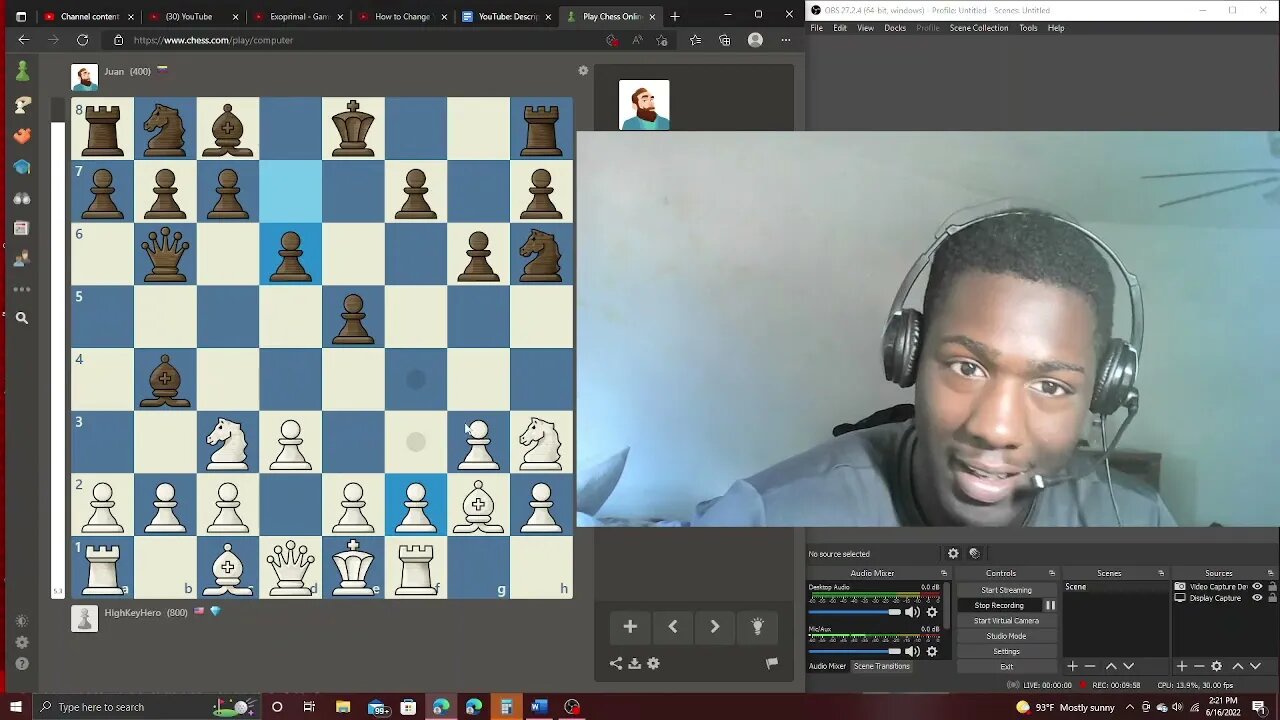Click Juan's avatar above the board

85,77
